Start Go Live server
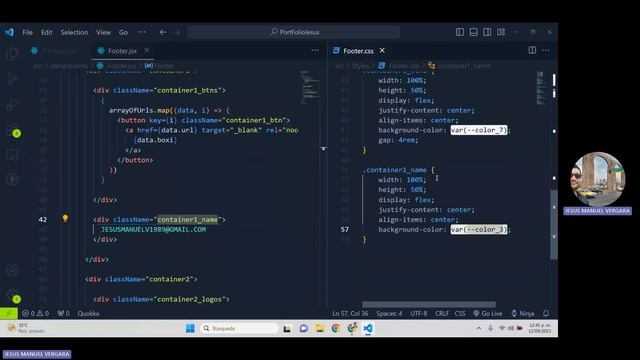 point(488,313)
